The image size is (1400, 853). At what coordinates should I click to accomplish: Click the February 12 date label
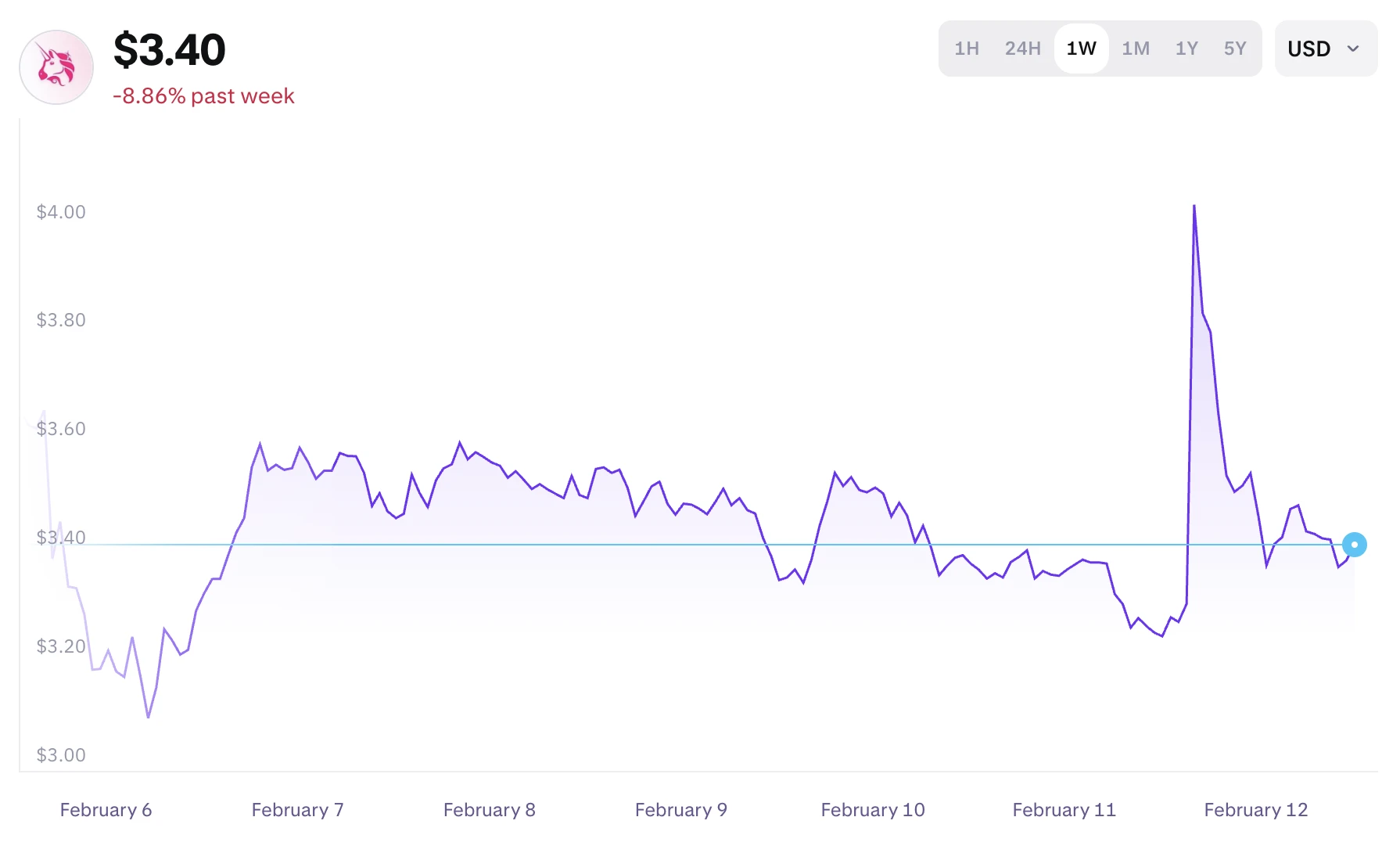click(1255, 810)
